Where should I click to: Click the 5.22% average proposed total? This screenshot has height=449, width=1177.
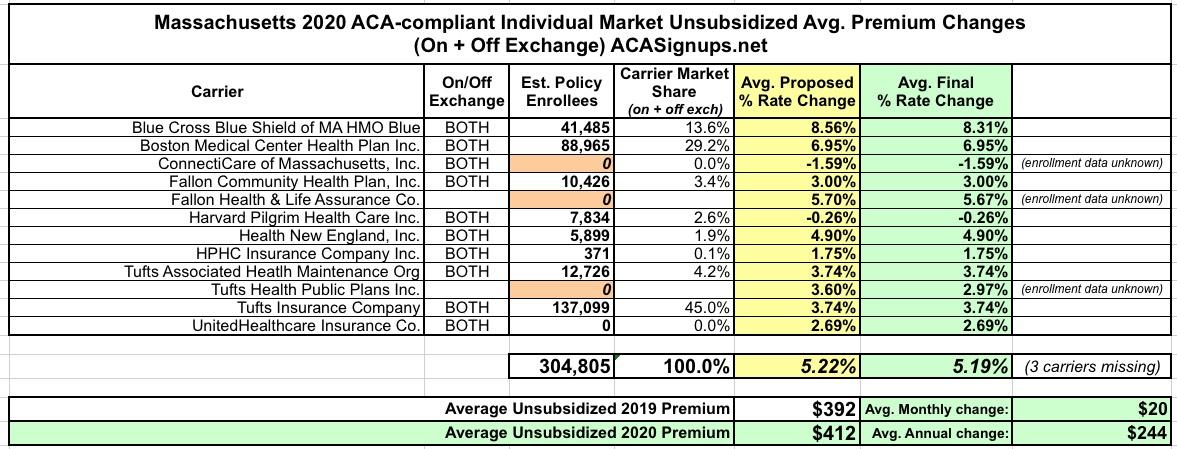pos(797,367)
